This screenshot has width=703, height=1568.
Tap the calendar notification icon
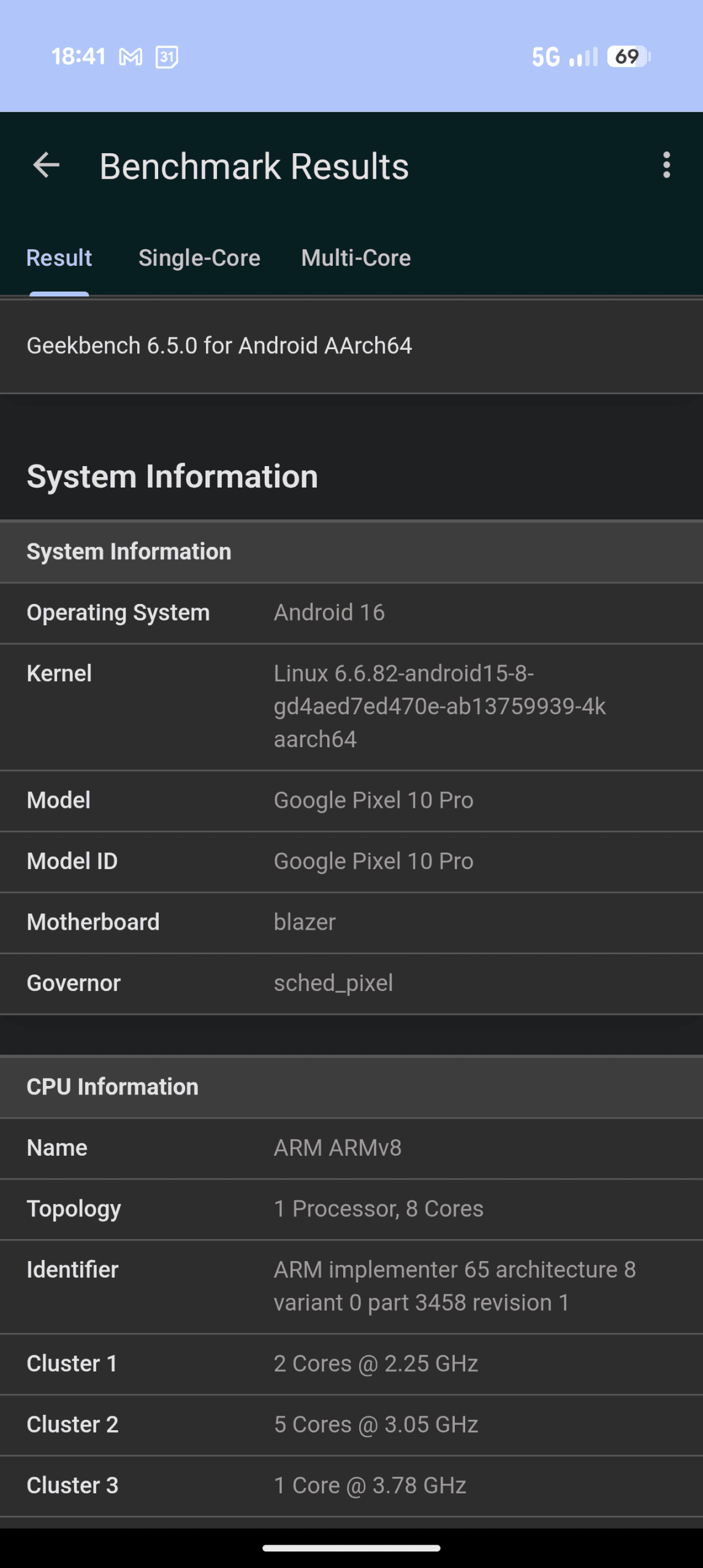point(167,57)
